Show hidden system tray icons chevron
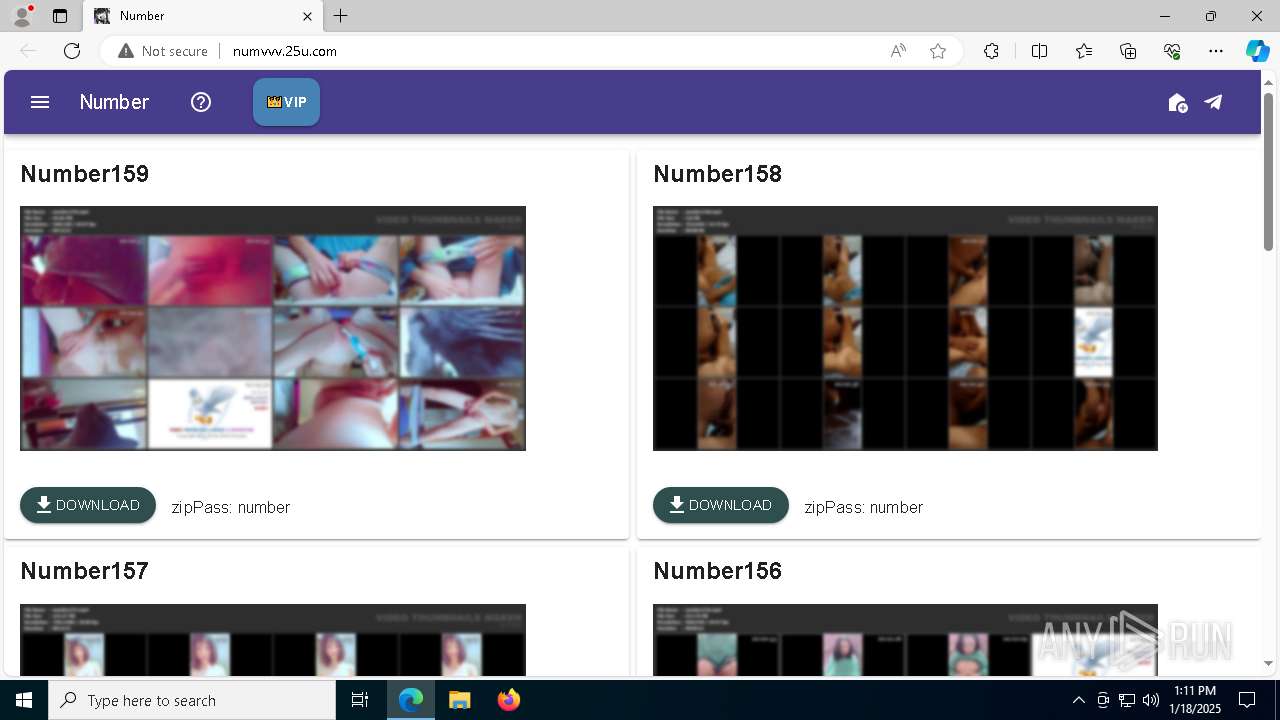1280x720 pixels. pyautogui.click(x=1078, y=700)
